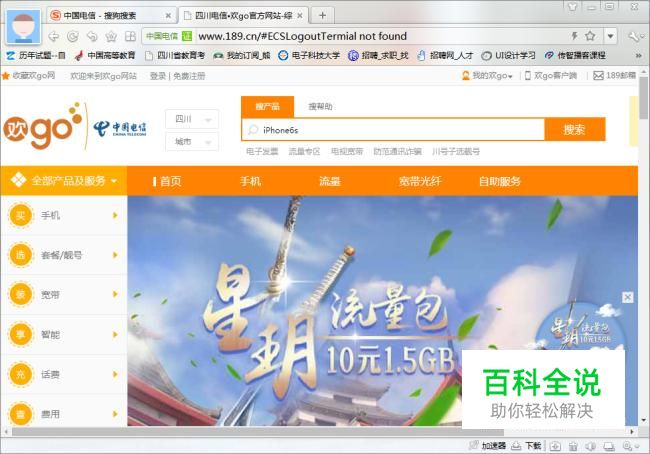This screenshot has width=650, height=454.
Task: Click the 欢go logo
Action: click(x=43, y=126)
